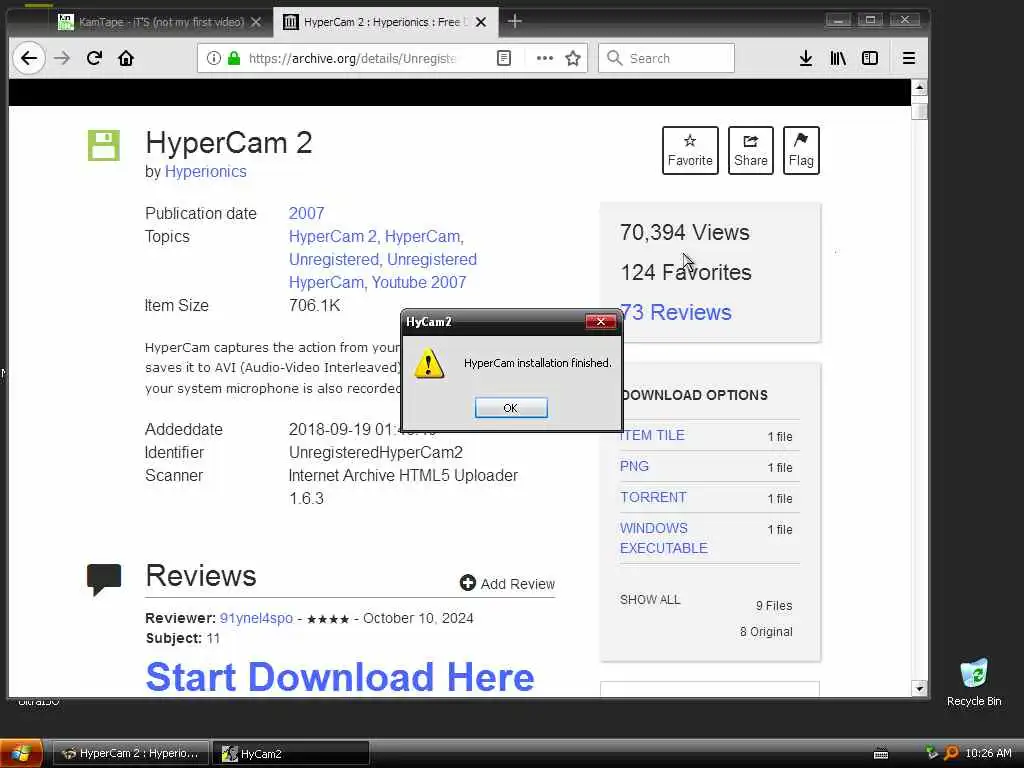Go back with the browser back arrow

(29, 58)
